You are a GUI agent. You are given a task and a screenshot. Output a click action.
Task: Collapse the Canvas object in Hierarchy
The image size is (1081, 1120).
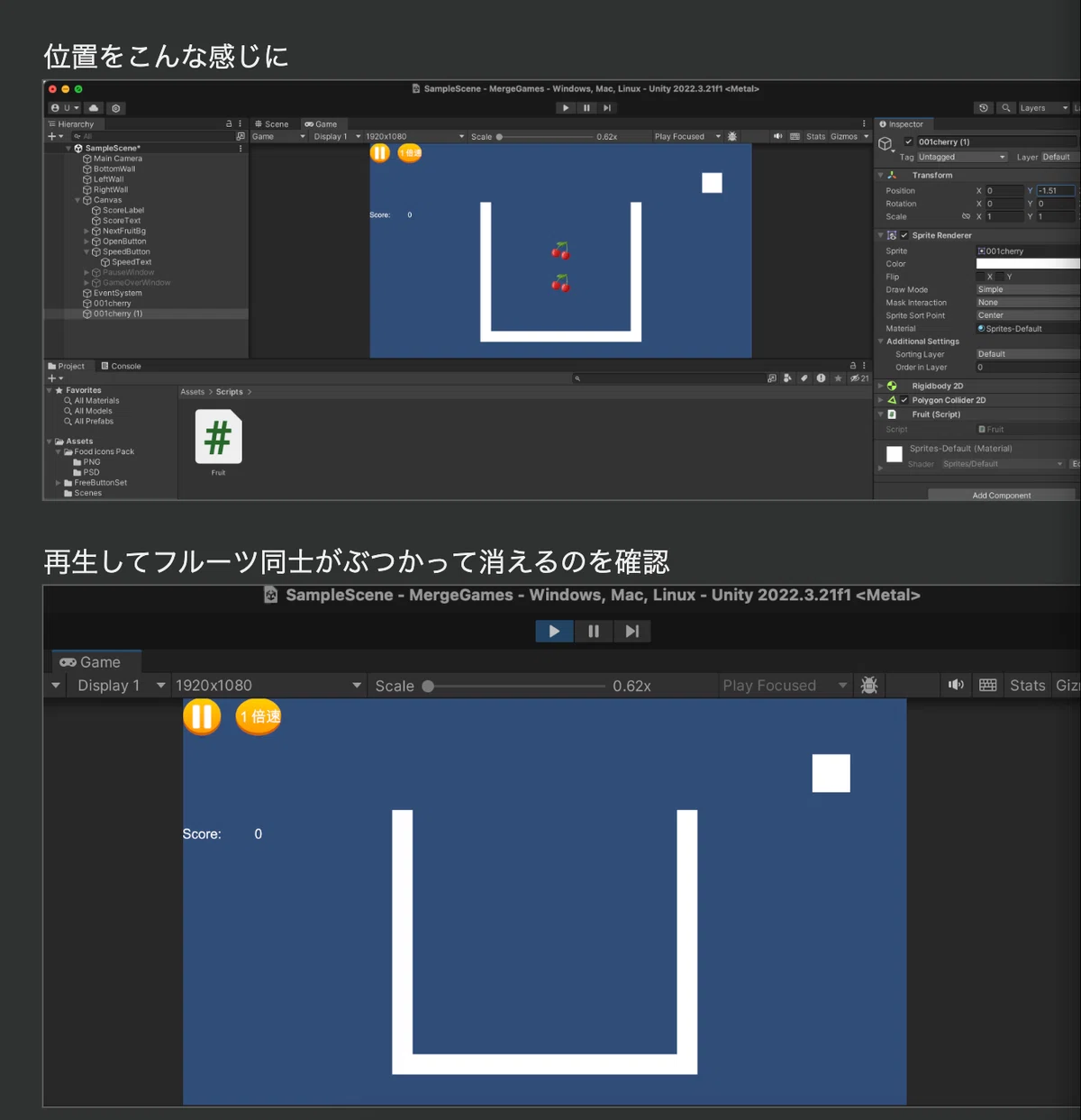click(x=77, y=200)
